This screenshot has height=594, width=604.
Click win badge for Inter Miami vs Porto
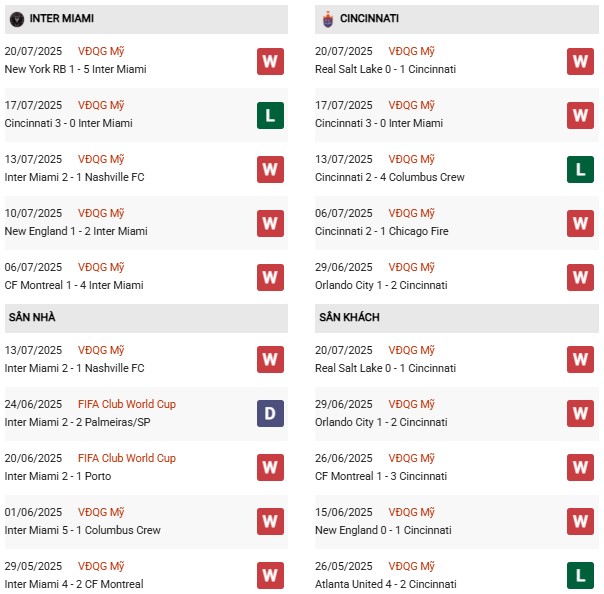click(x=270, y=467)
